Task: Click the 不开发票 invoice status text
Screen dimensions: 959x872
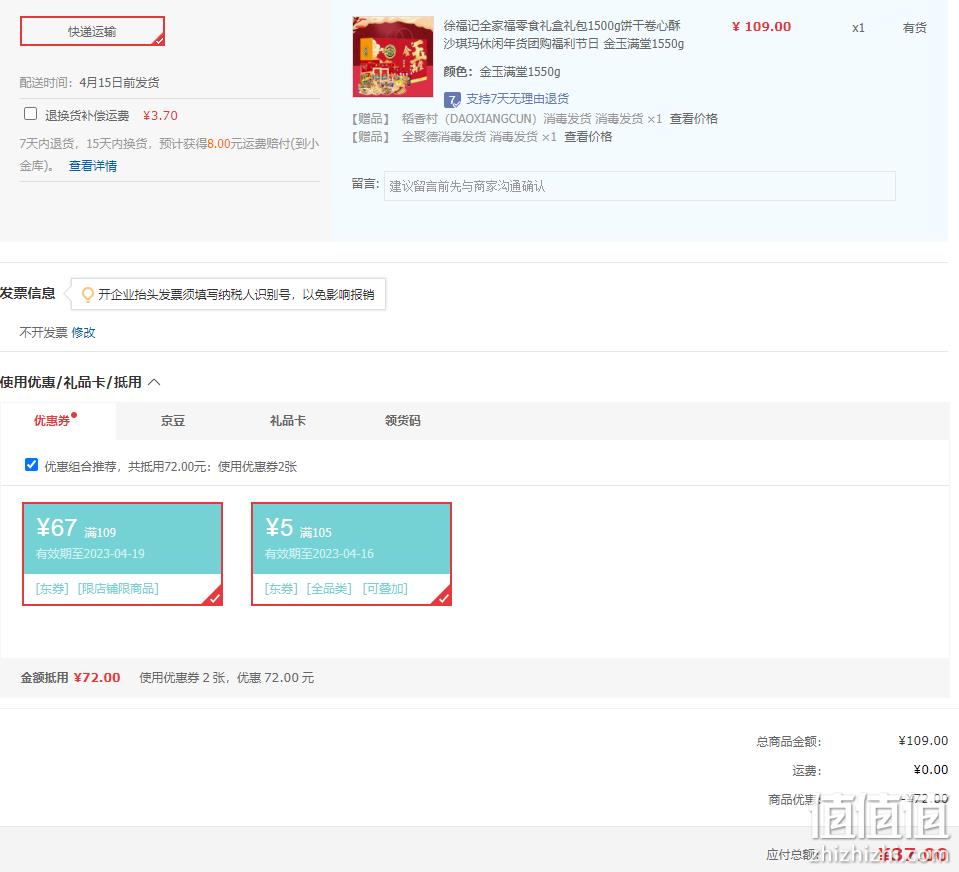Action: click(43, 333)
